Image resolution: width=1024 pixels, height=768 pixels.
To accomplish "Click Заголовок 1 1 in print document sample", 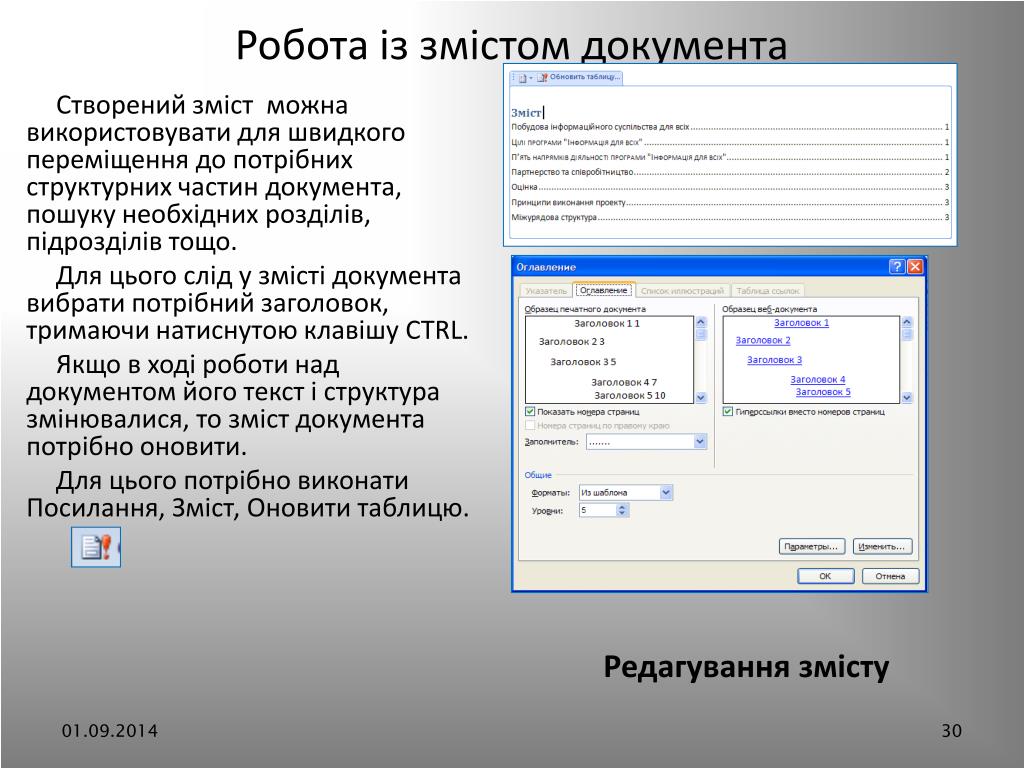I will point(607,323).
